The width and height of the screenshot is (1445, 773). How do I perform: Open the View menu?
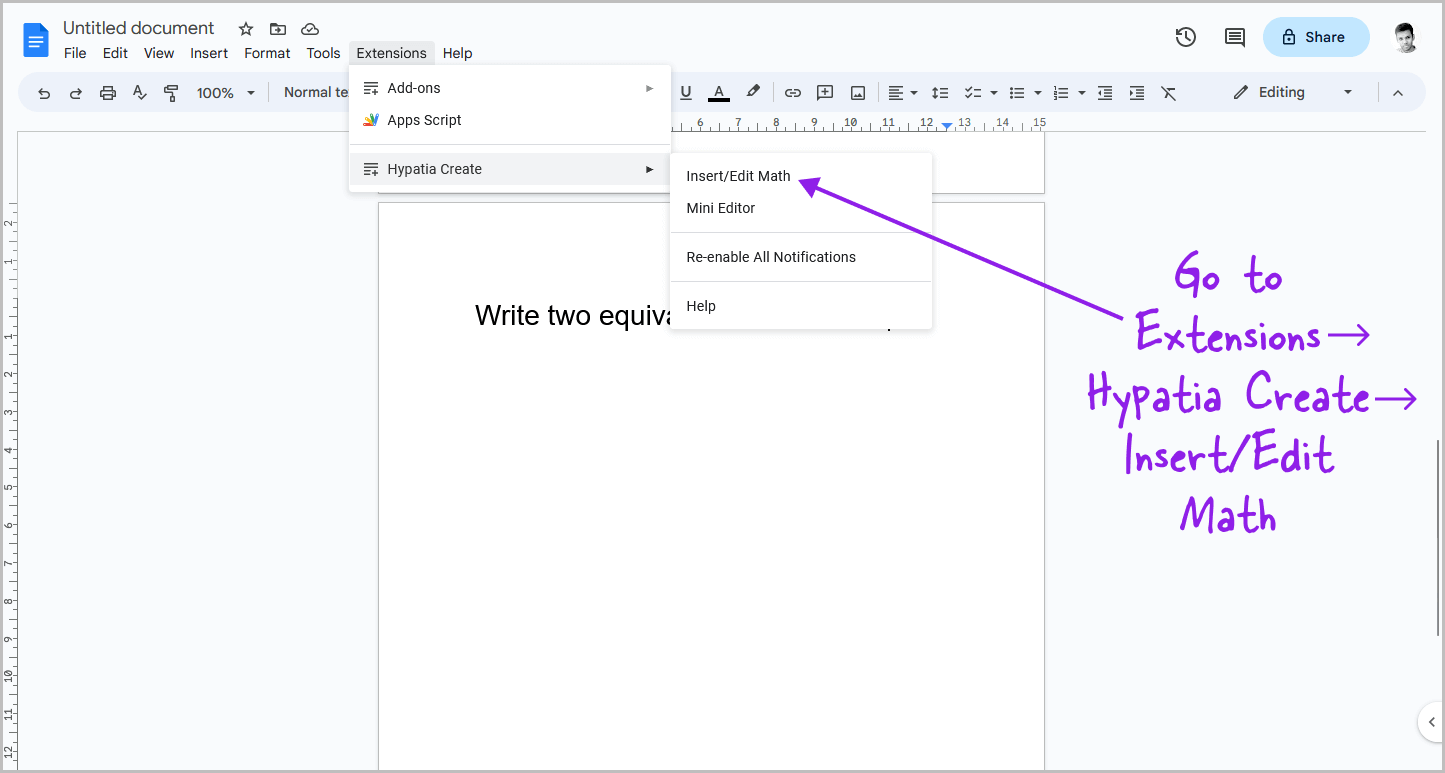(x=159, y=53)
